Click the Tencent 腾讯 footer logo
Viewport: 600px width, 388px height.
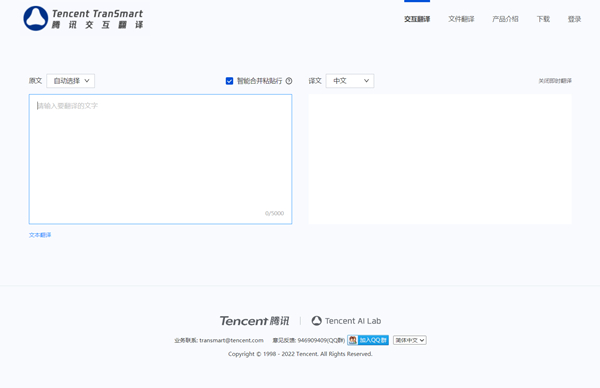coord(254,321)
